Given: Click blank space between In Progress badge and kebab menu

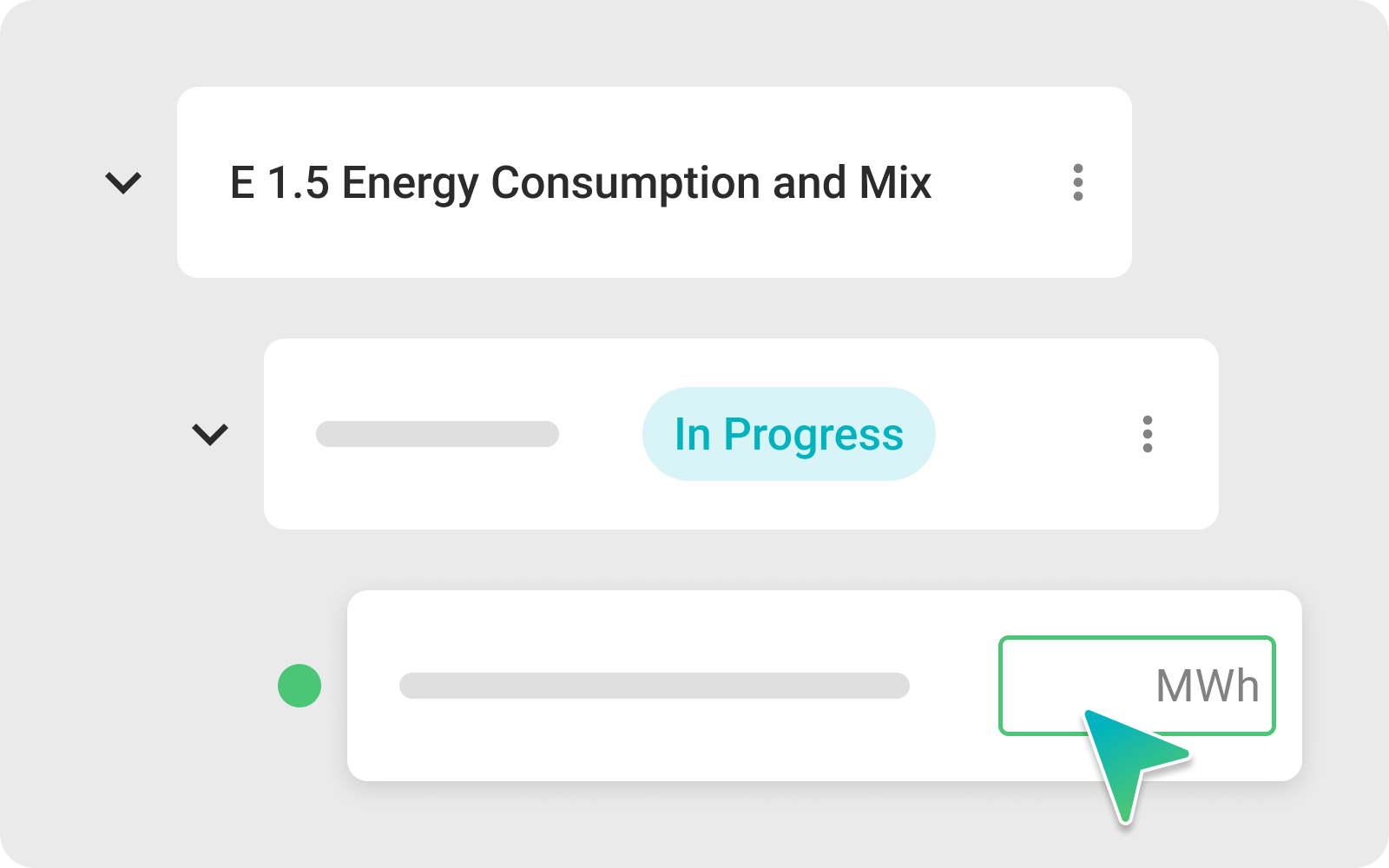Looking at the screenshot, I should pyautogui.click(x=1033, y=434).
